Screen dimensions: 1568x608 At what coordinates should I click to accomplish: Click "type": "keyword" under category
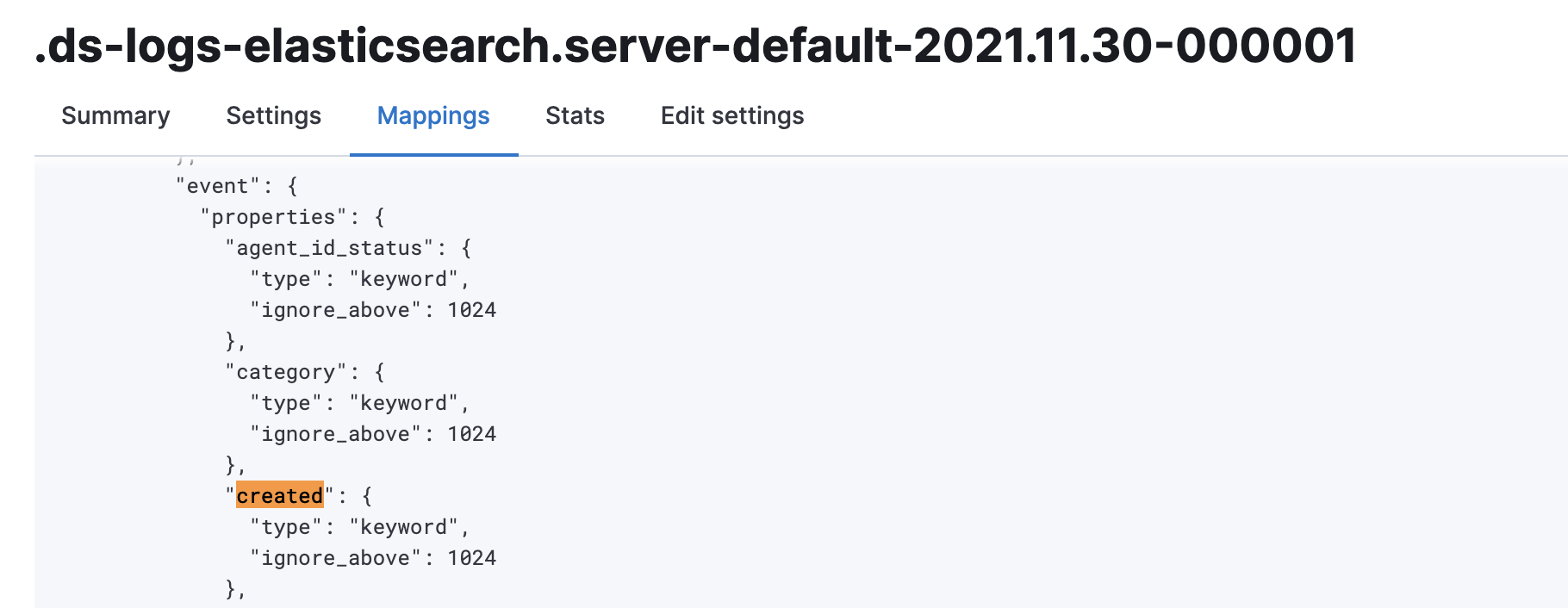(x=360, y=403)
